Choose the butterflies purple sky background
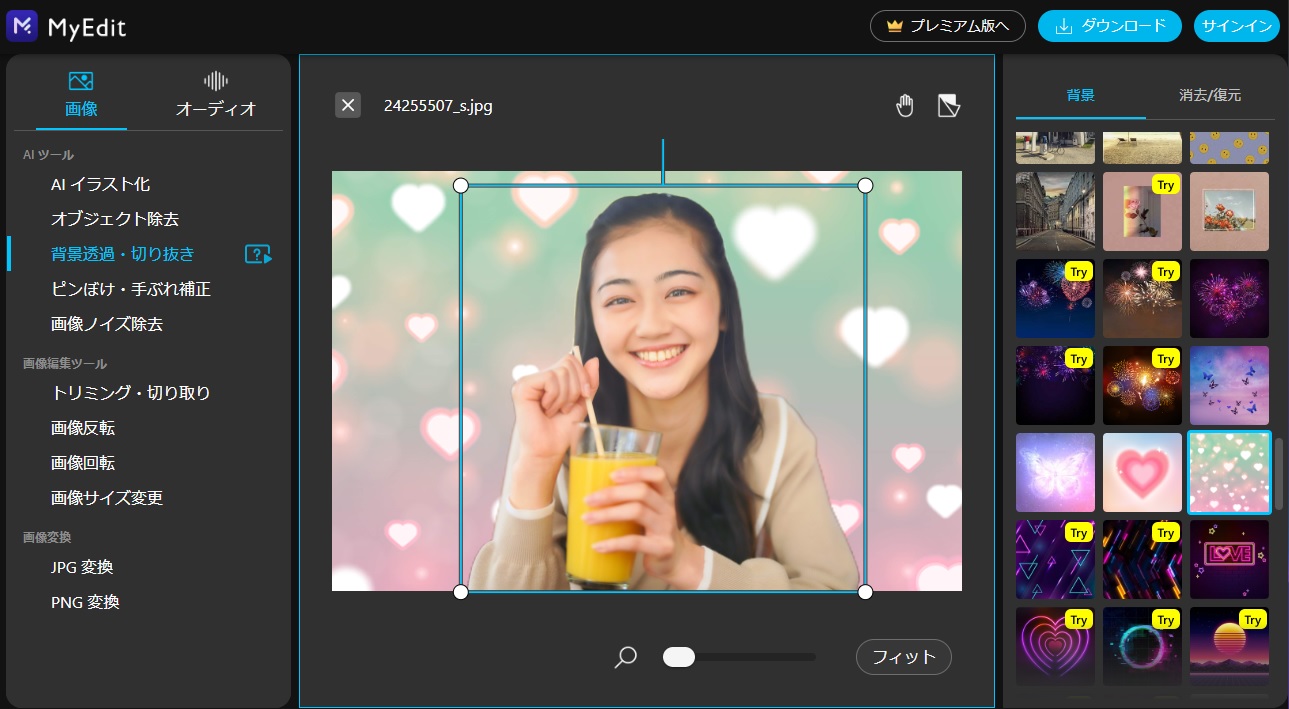Screen dimensions: 1289x709 coord(1229,385)
